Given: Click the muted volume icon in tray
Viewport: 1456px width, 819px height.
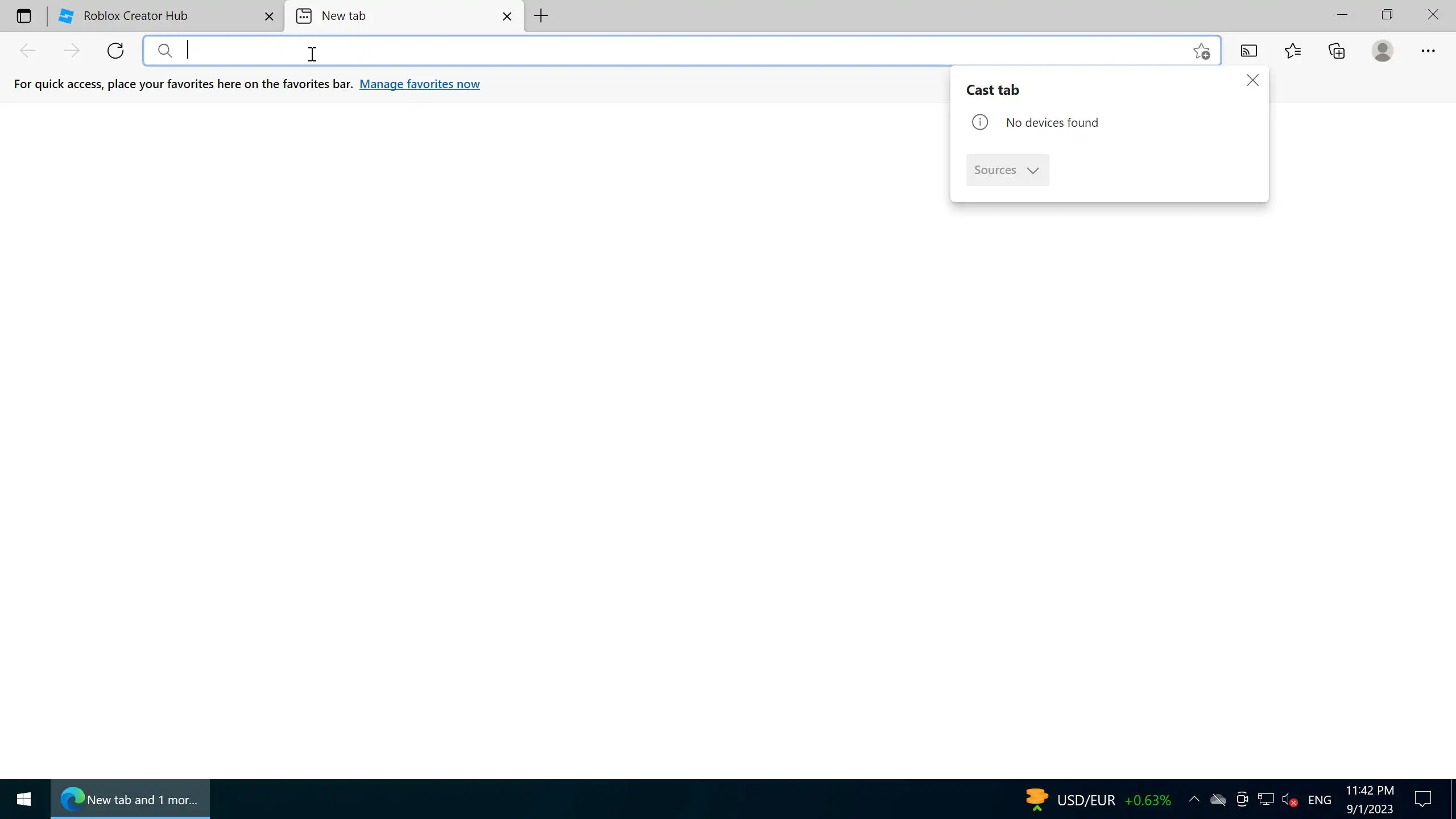Looking at the screenshot, I should (x=1289, y=800).
